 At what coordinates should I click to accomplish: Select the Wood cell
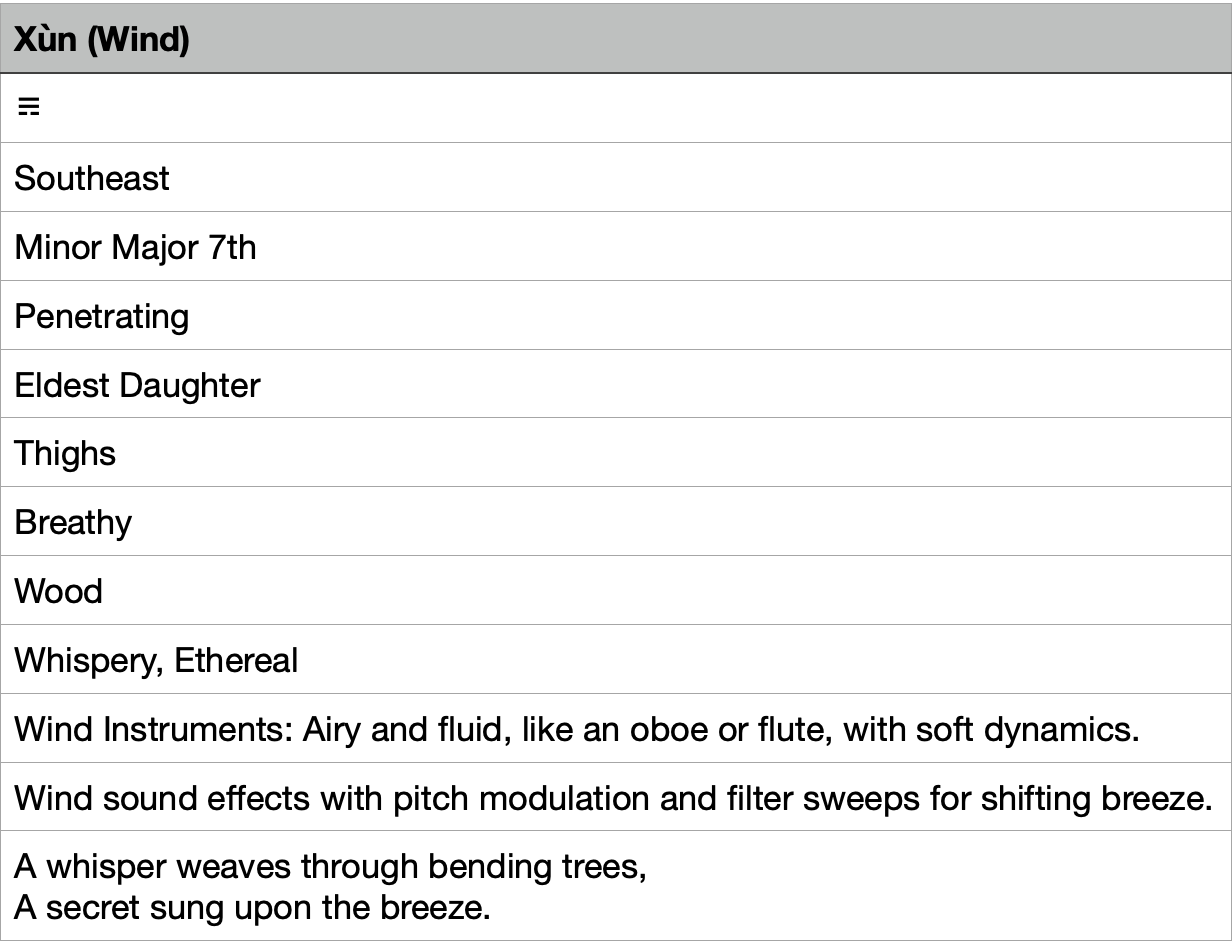tap(58, 592)
